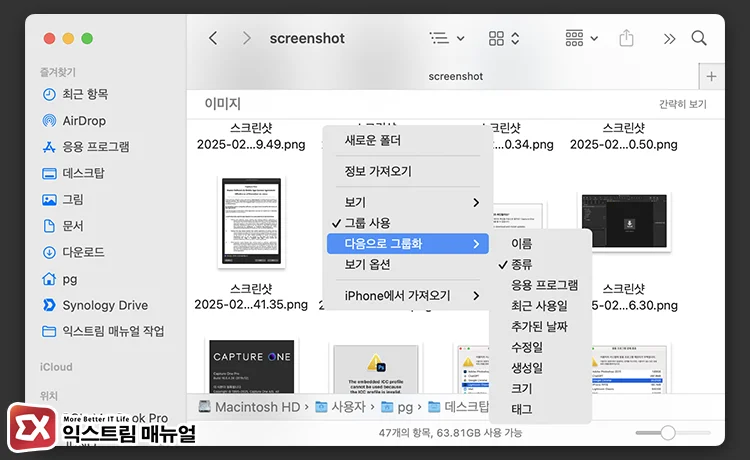Select file name 2025-02...9.49.png
750x460 pixels.
tap(251, 144)
